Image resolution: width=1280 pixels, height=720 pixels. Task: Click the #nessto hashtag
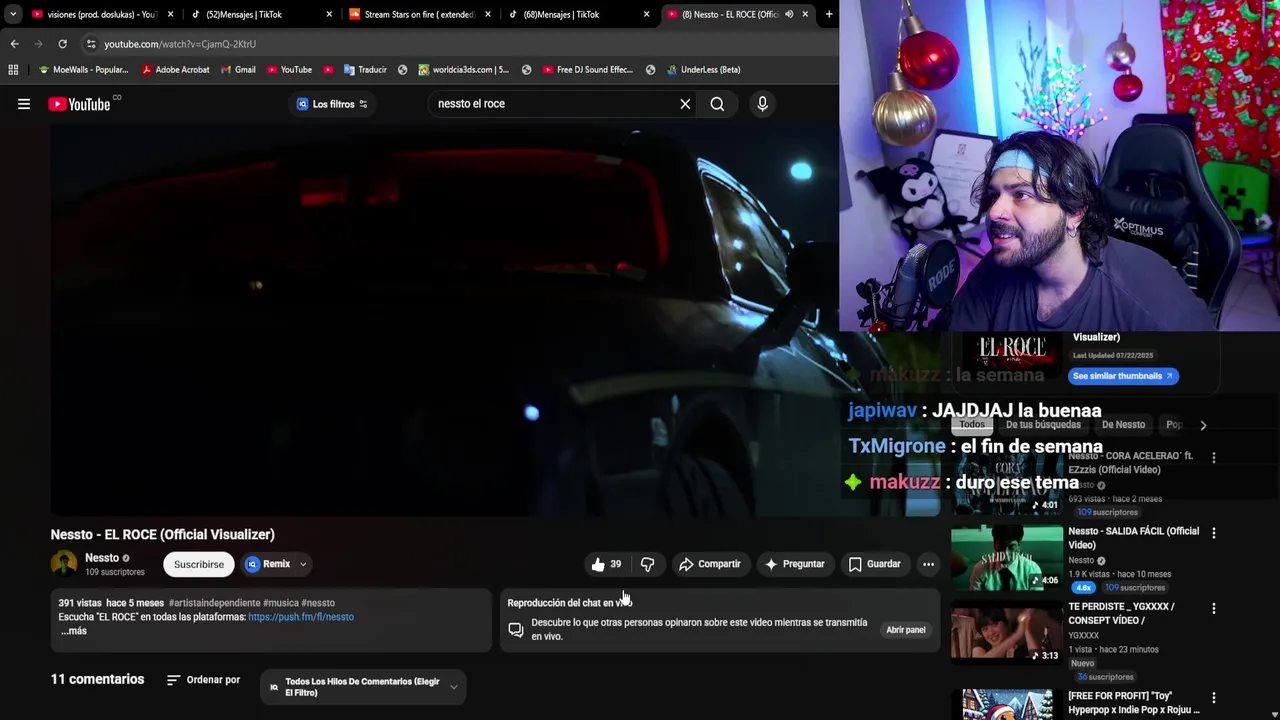click(x=318, y=603)
